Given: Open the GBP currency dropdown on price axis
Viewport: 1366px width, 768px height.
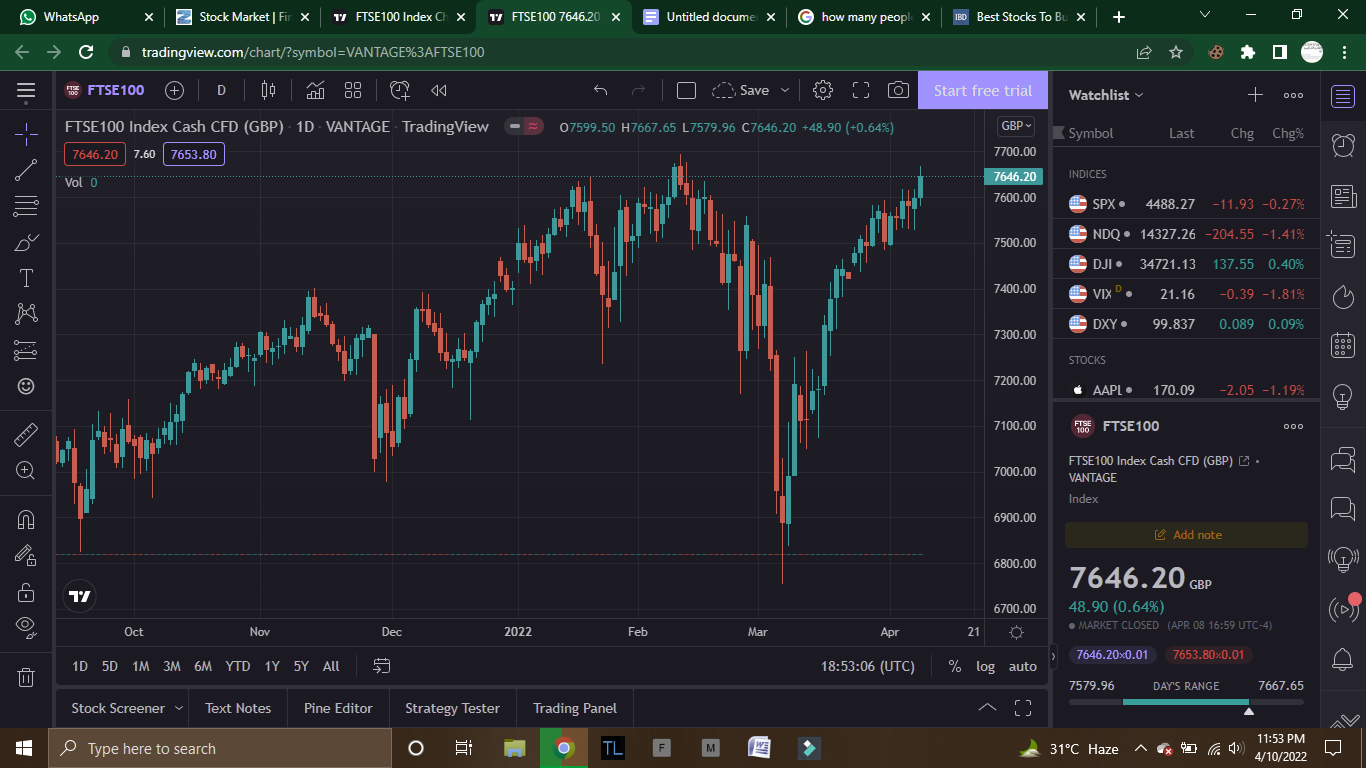Looking at the screenshot, I should click(1016, 126).
